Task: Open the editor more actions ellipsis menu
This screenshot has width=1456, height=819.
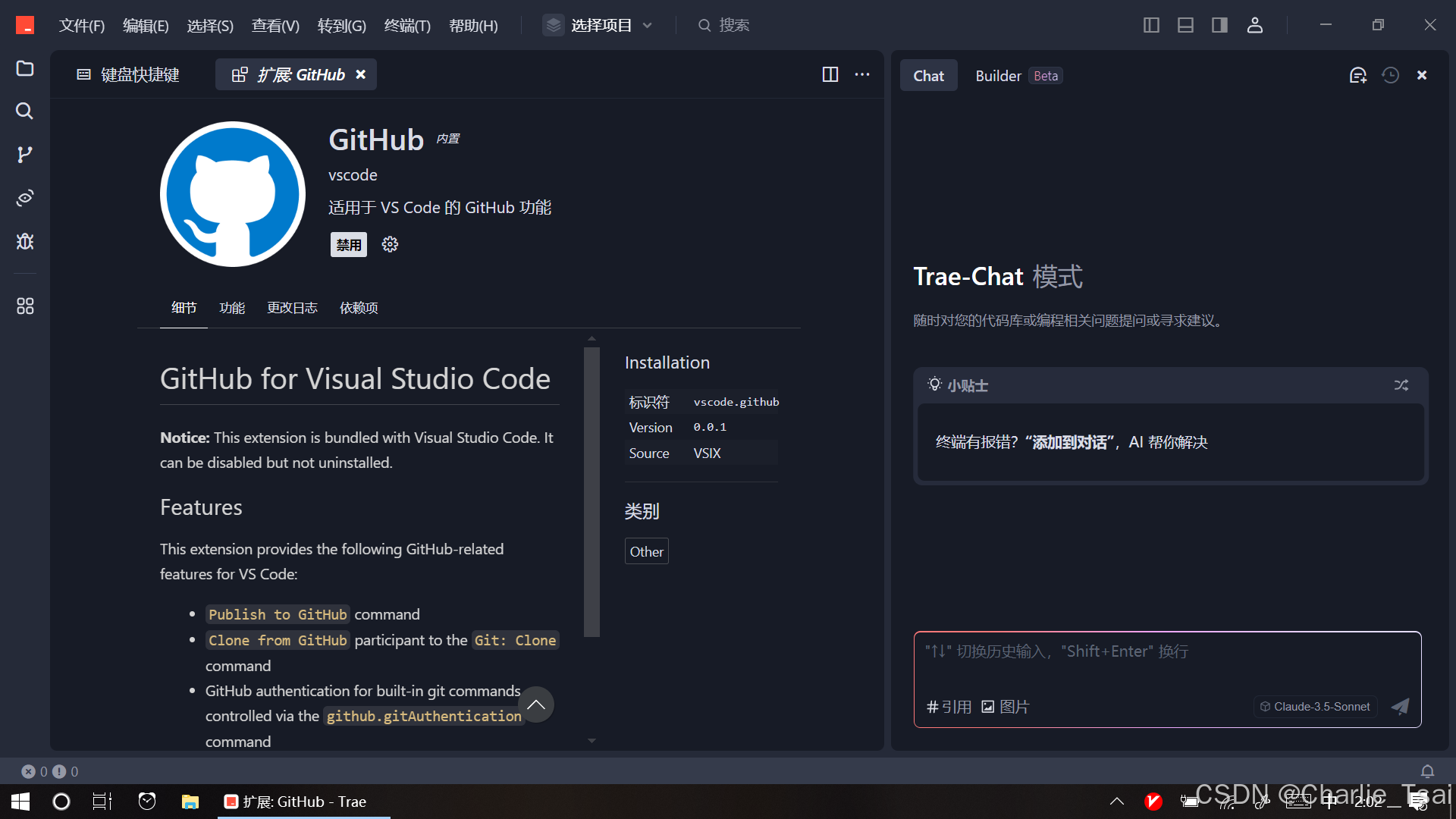Action: [862, 74]
